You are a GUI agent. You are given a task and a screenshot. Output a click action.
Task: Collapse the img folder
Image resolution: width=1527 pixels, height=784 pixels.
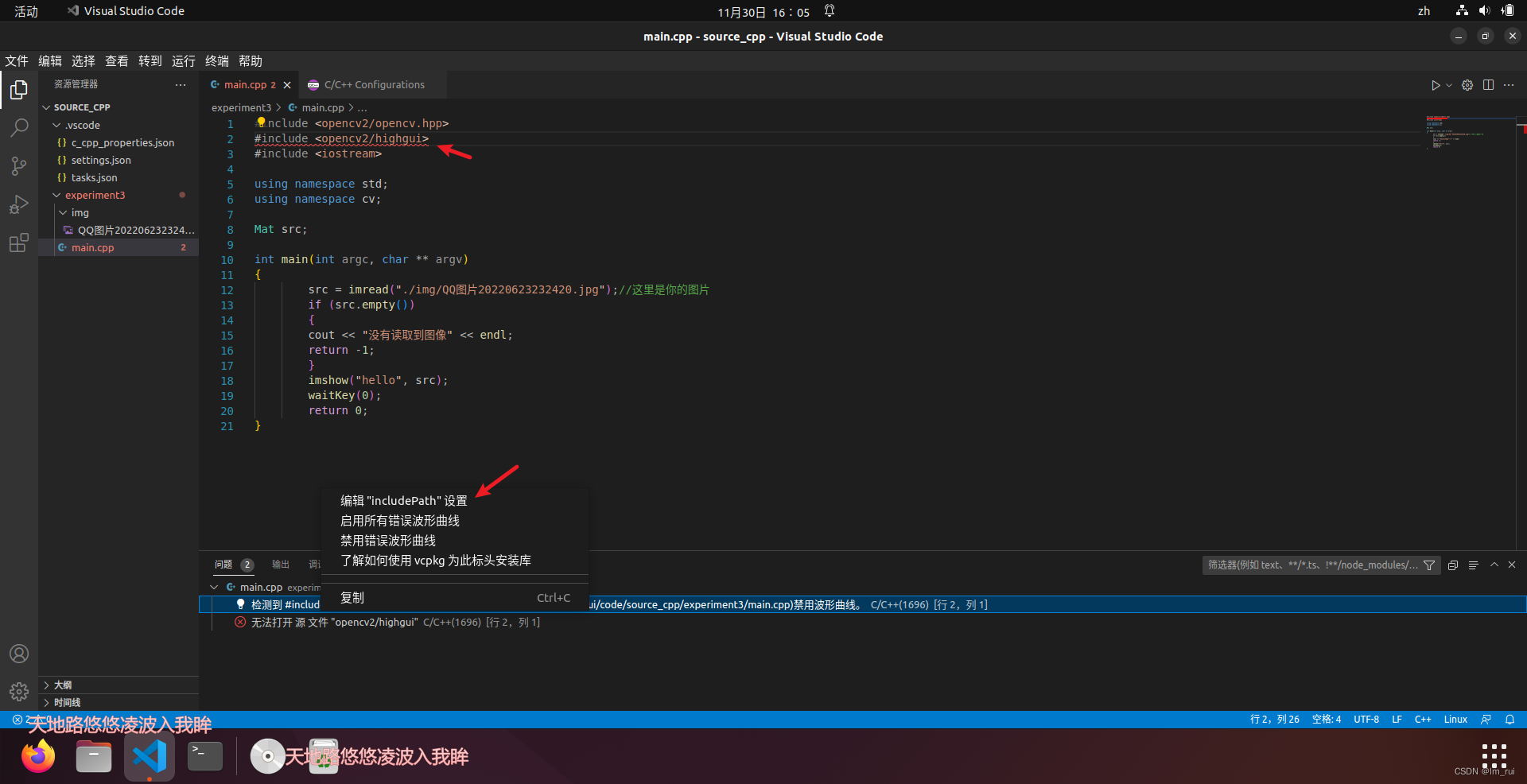click(119, 213)
